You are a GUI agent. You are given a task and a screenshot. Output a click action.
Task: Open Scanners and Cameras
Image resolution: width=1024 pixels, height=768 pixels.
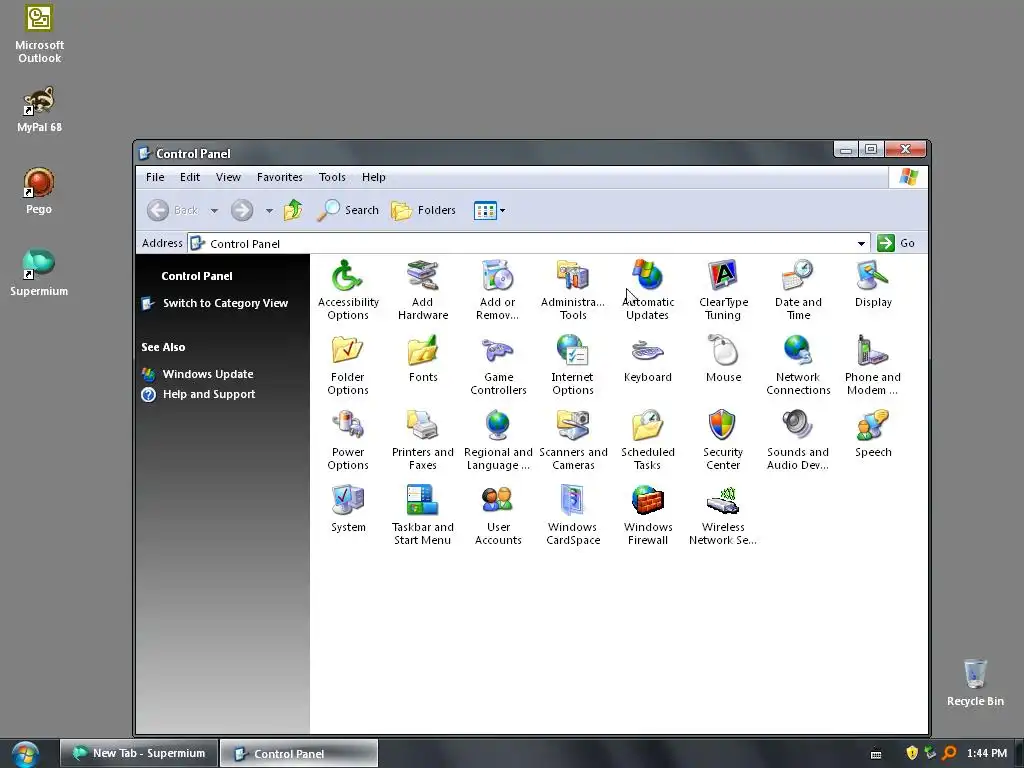point(573,440)
